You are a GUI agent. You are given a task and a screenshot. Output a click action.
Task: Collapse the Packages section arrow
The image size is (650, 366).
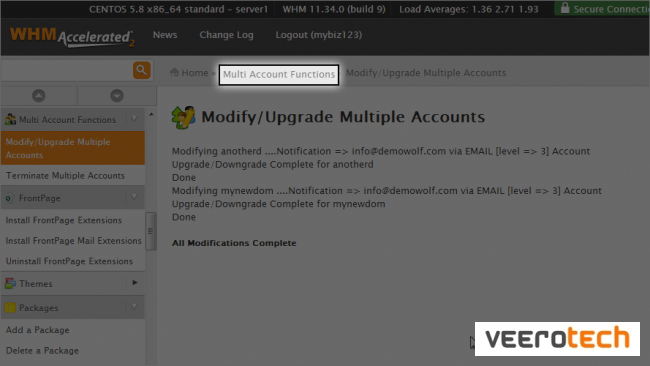tap(134, 307)
